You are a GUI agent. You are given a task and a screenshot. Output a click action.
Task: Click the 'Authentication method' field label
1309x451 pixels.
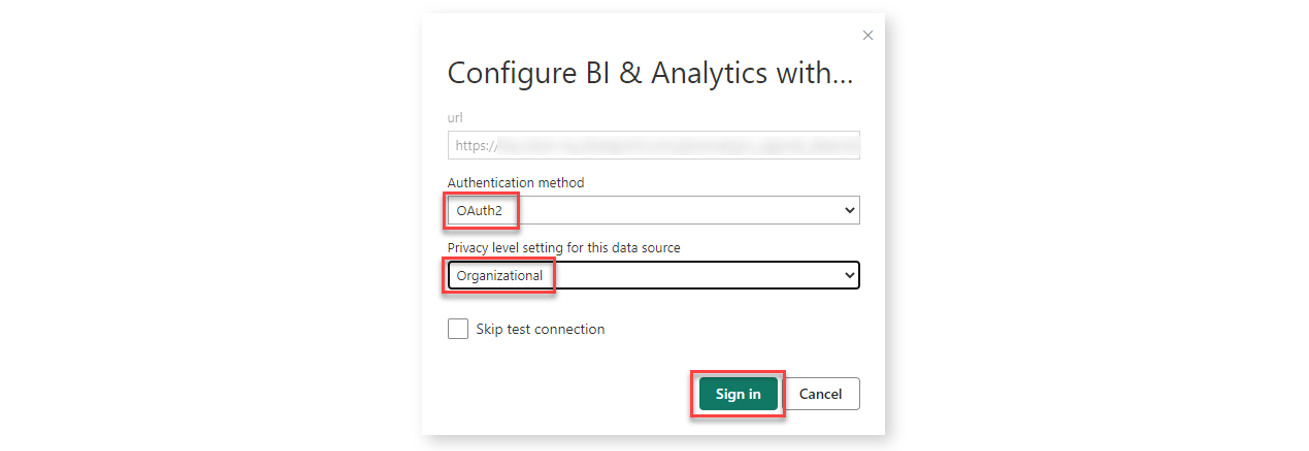[x=516, y=183]
